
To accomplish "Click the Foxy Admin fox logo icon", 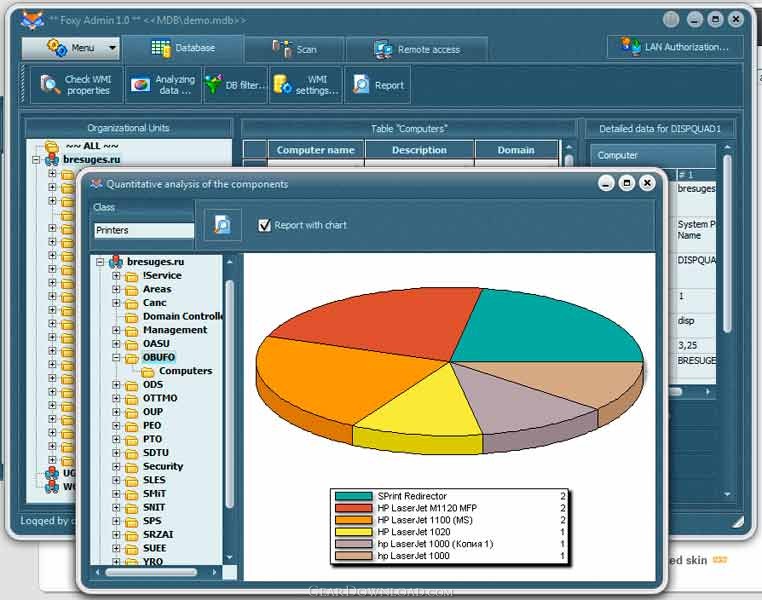I will (33, 20).
